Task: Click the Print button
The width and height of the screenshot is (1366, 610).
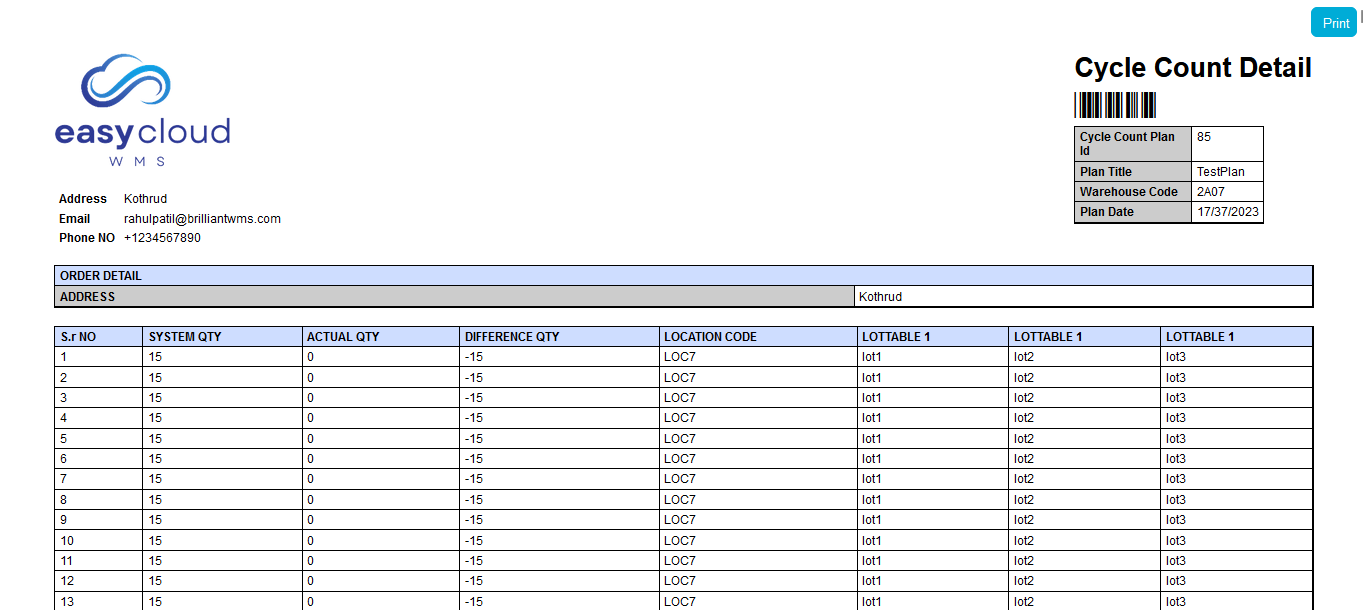Action: (1335, 23)
